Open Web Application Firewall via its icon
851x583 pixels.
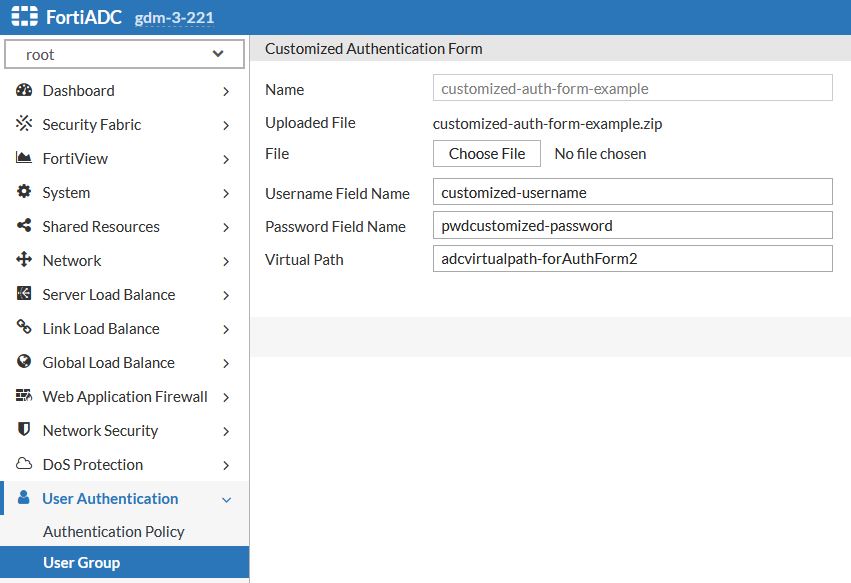(23, 396)
